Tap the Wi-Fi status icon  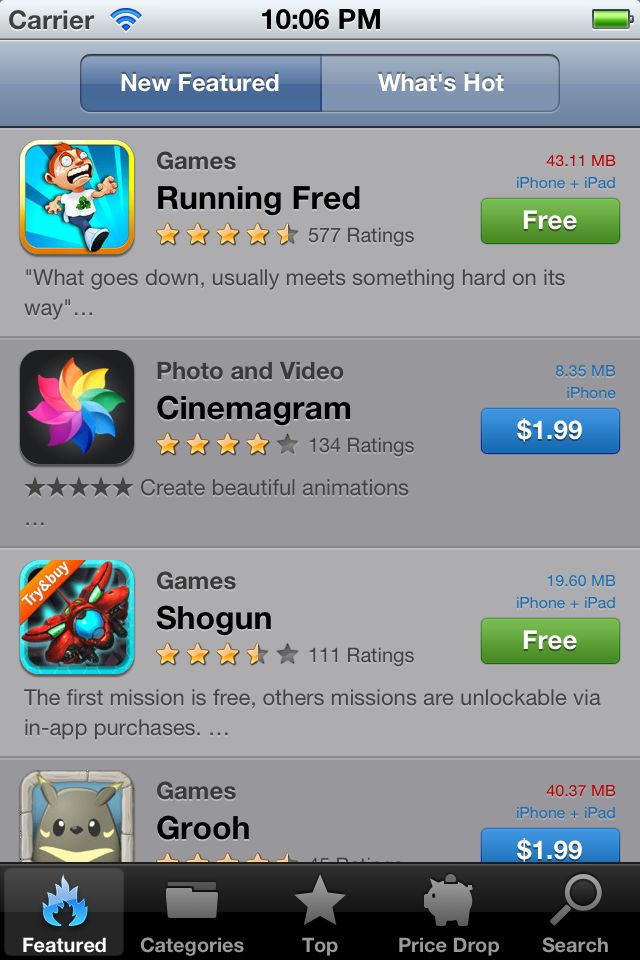[x=126, y=20]
